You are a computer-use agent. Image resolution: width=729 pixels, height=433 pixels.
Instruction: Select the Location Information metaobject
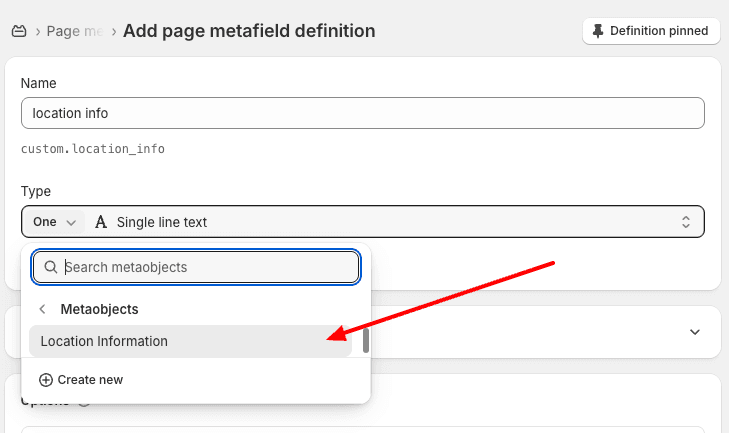pyautogui.click(x=104, y=341)
